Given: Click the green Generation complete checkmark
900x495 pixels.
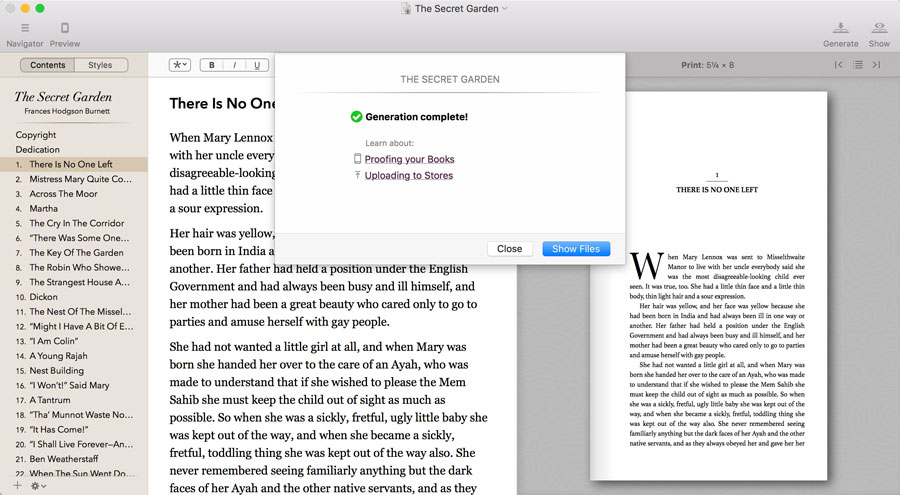Looking at the screenshot, I should pos(356,117).
